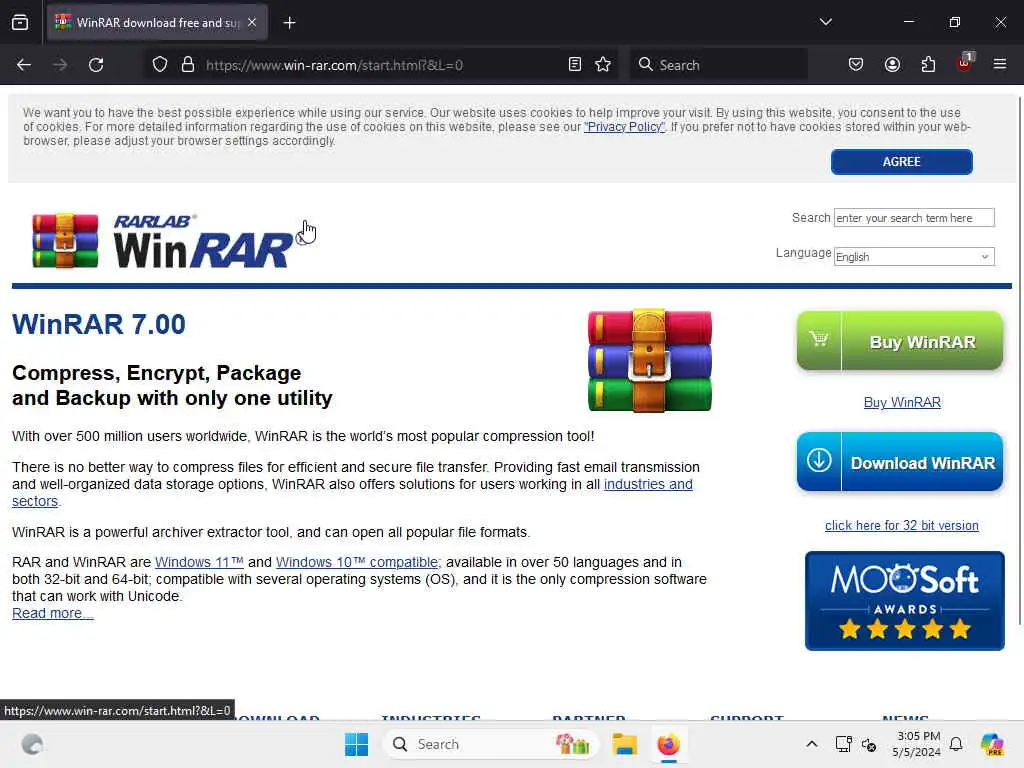This screenshot has width=1024, height=768.
Task: Click the WinRAR books image
Action: (650, 360)
